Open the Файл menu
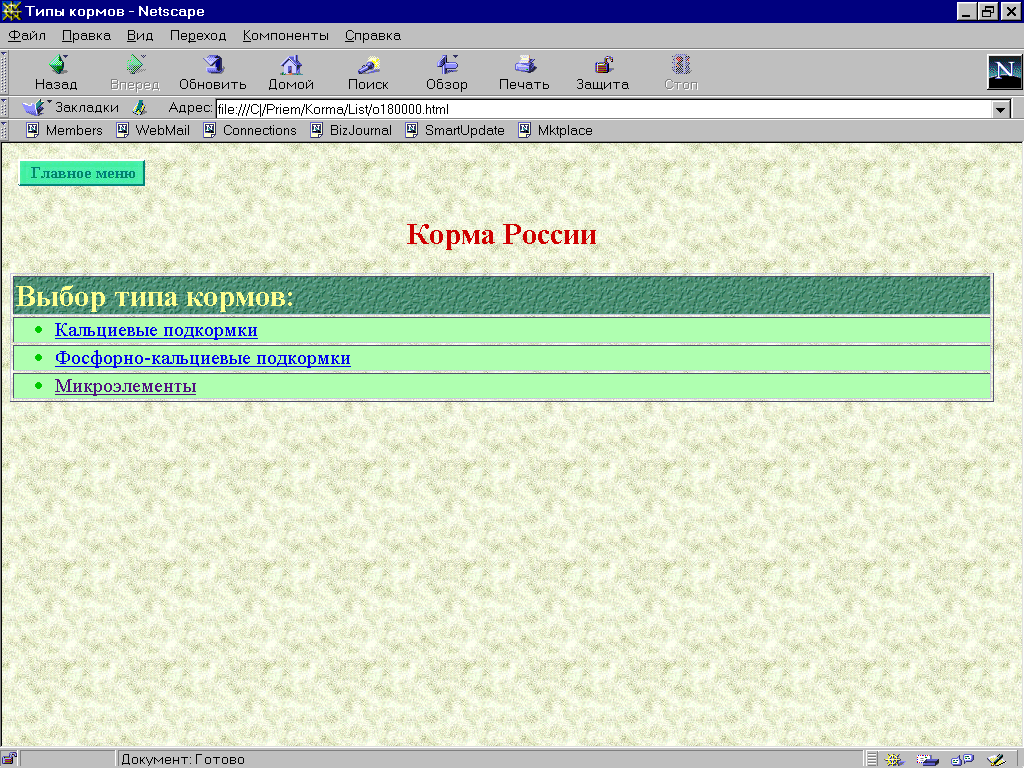The image size is (1024, 768). (27, 36)
